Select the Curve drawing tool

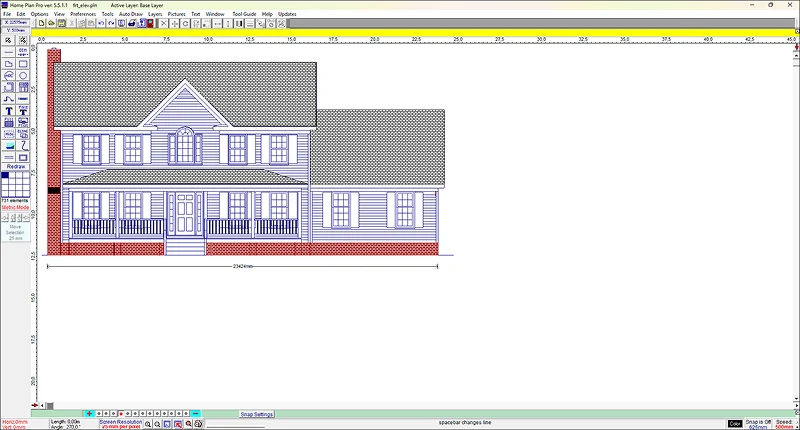tap(9, 99)
